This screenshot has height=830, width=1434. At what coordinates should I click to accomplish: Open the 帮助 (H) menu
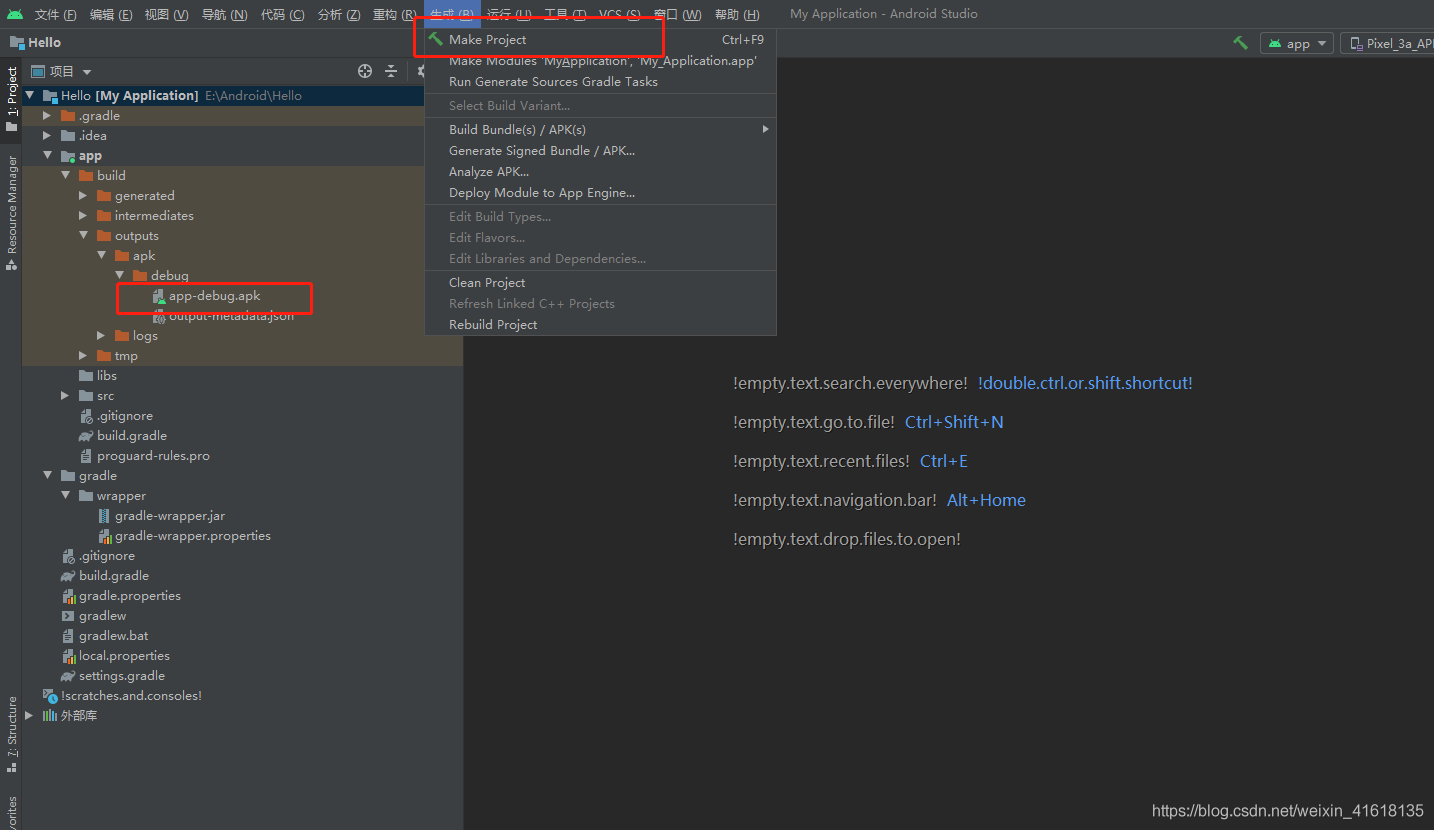click(737, 14)
